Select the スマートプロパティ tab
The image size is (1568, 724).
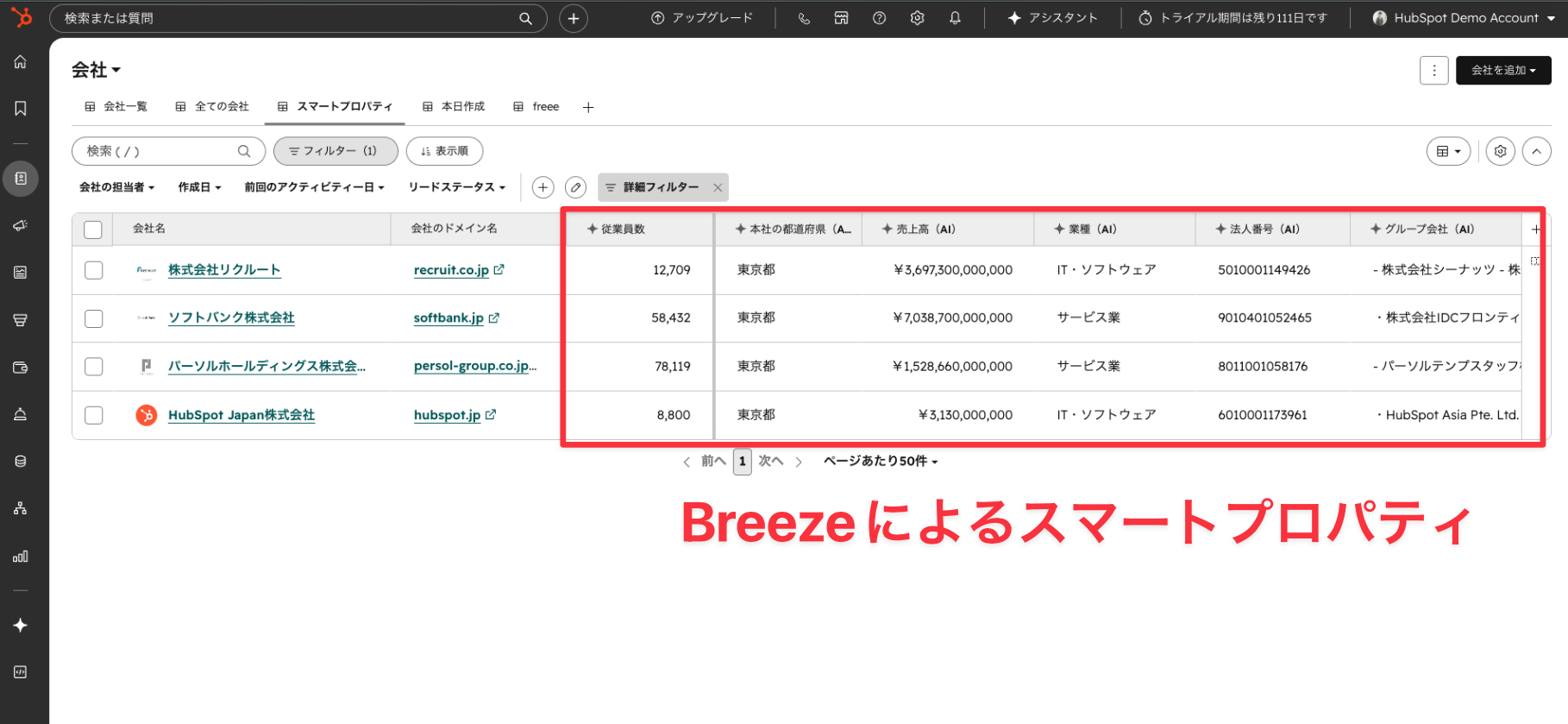336,106
